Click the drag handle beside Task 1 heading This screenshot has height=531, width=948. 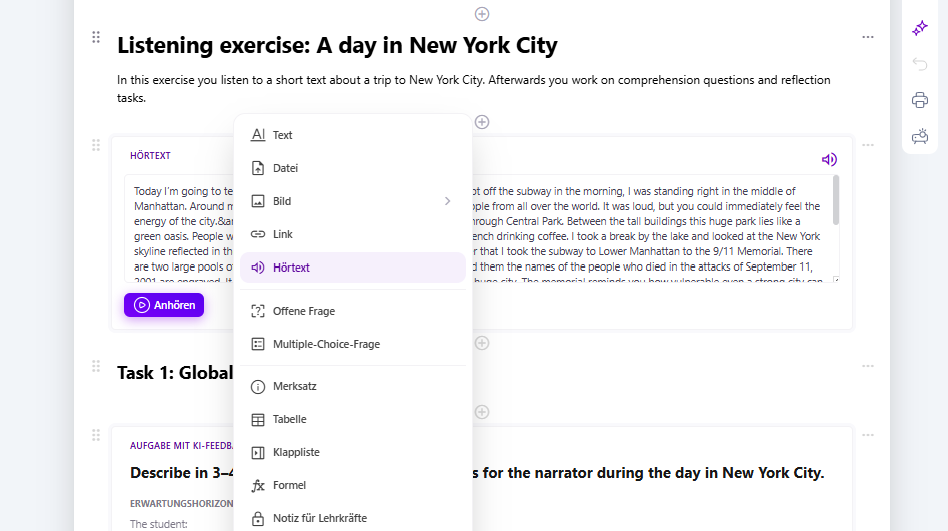coord(96,366)
